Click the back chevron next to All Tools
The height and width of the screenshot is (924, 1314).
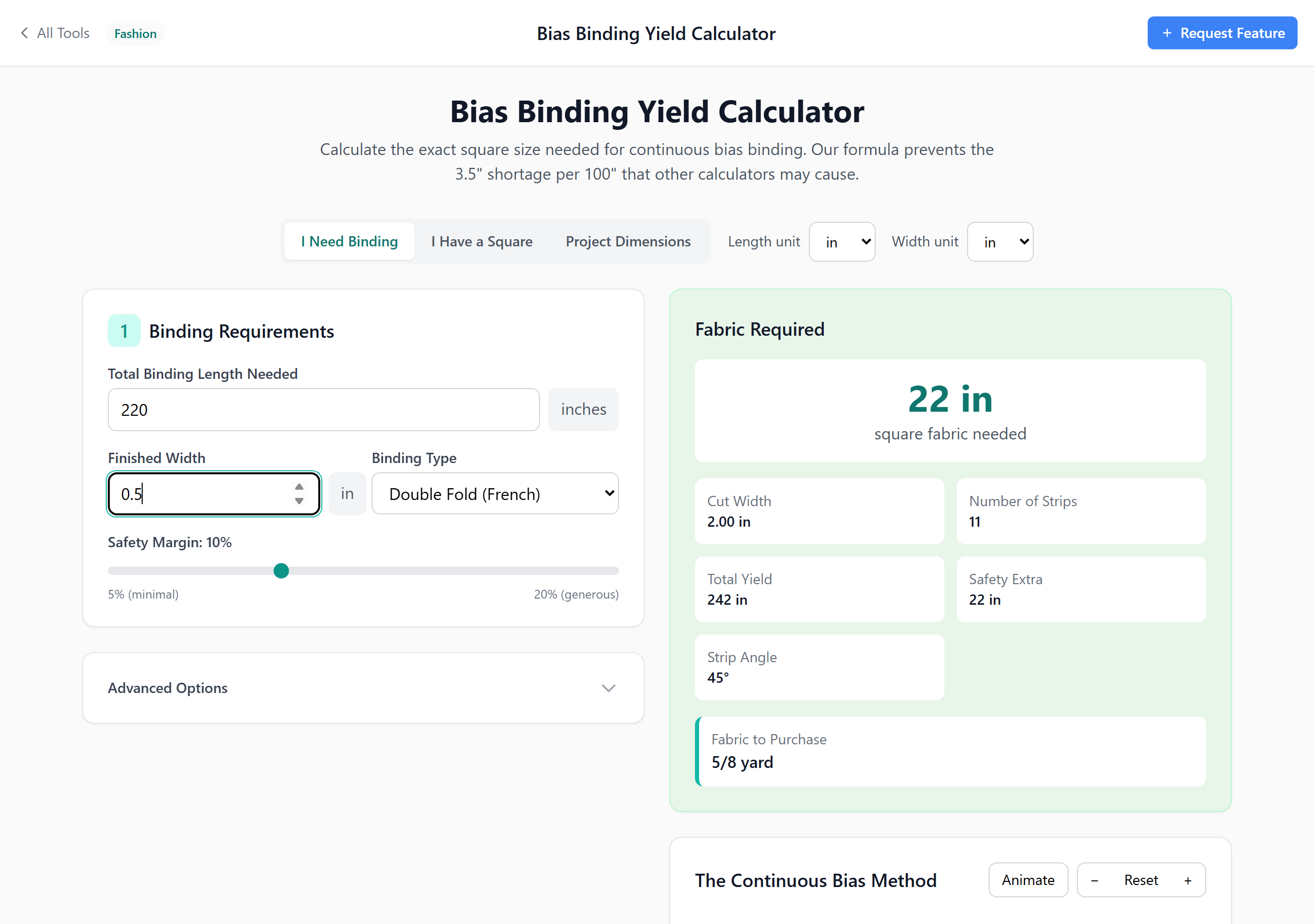pyautogui.click(x=24, y=33)
